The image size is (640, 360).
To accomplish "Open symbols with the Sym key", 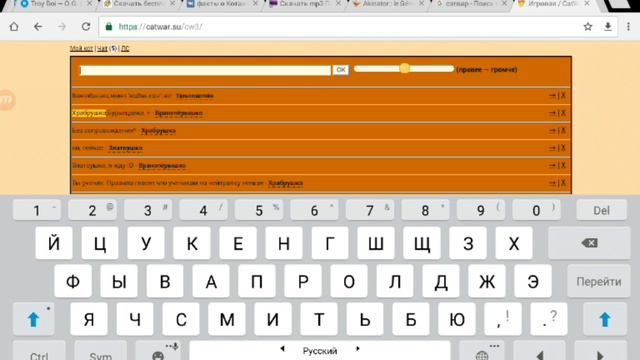I will pyautogui.click(x=100, y=351).
